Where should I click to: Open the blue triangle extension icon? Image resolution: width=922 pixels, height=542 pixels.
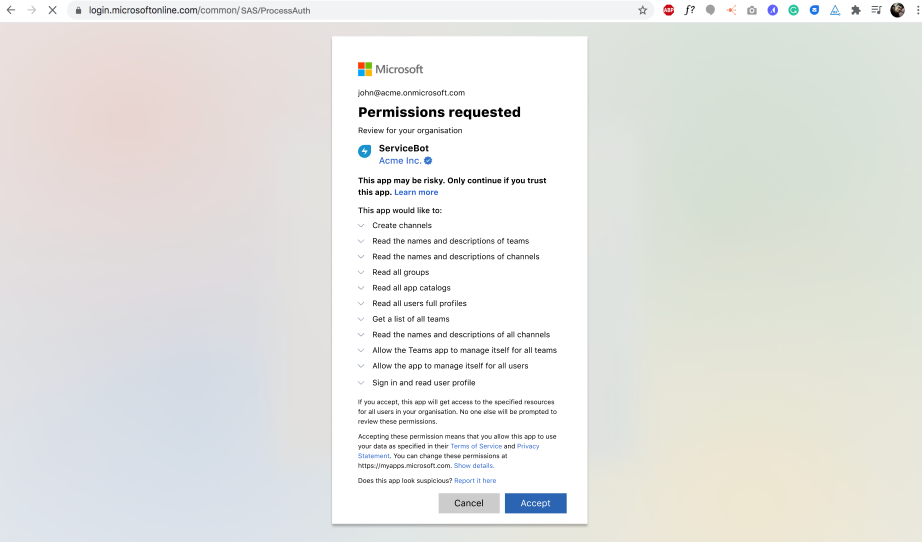835,10
